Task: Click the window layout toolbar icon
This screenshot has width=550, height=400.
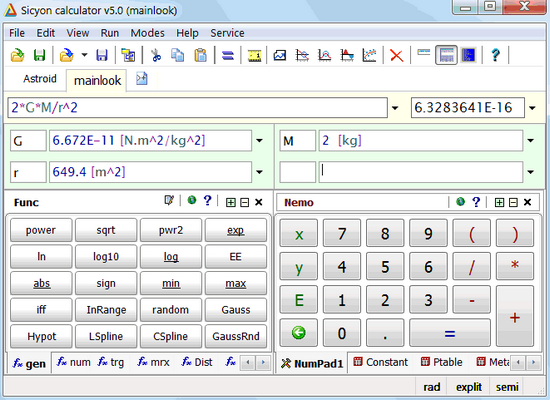Action: click(x=128, y=55)
